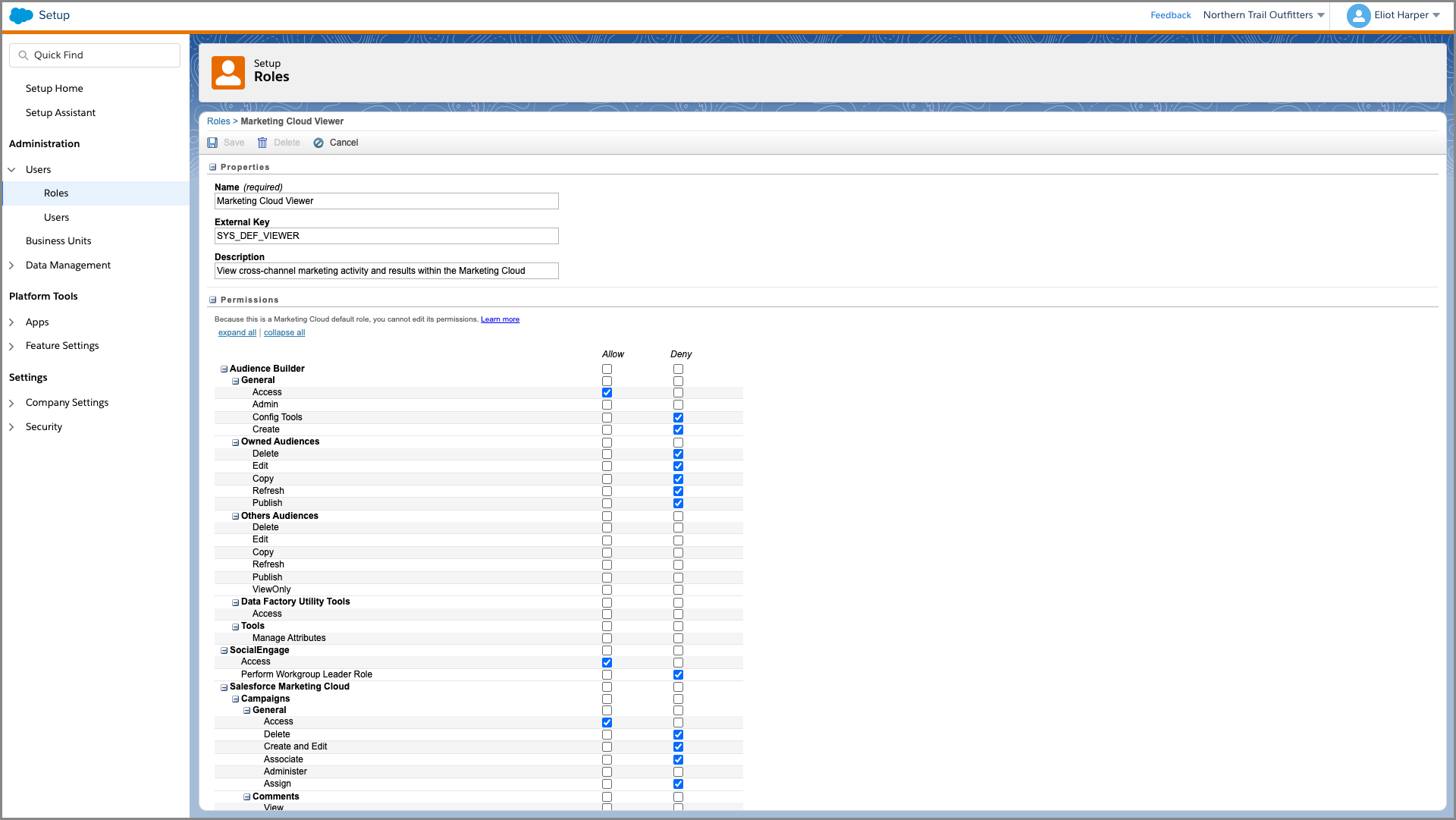Image resolution: width=1456 pixels, height=820 pixels.
Task: Toggle Deny checkbox for Audience Builder General Create
Action: tap(678, 430)
